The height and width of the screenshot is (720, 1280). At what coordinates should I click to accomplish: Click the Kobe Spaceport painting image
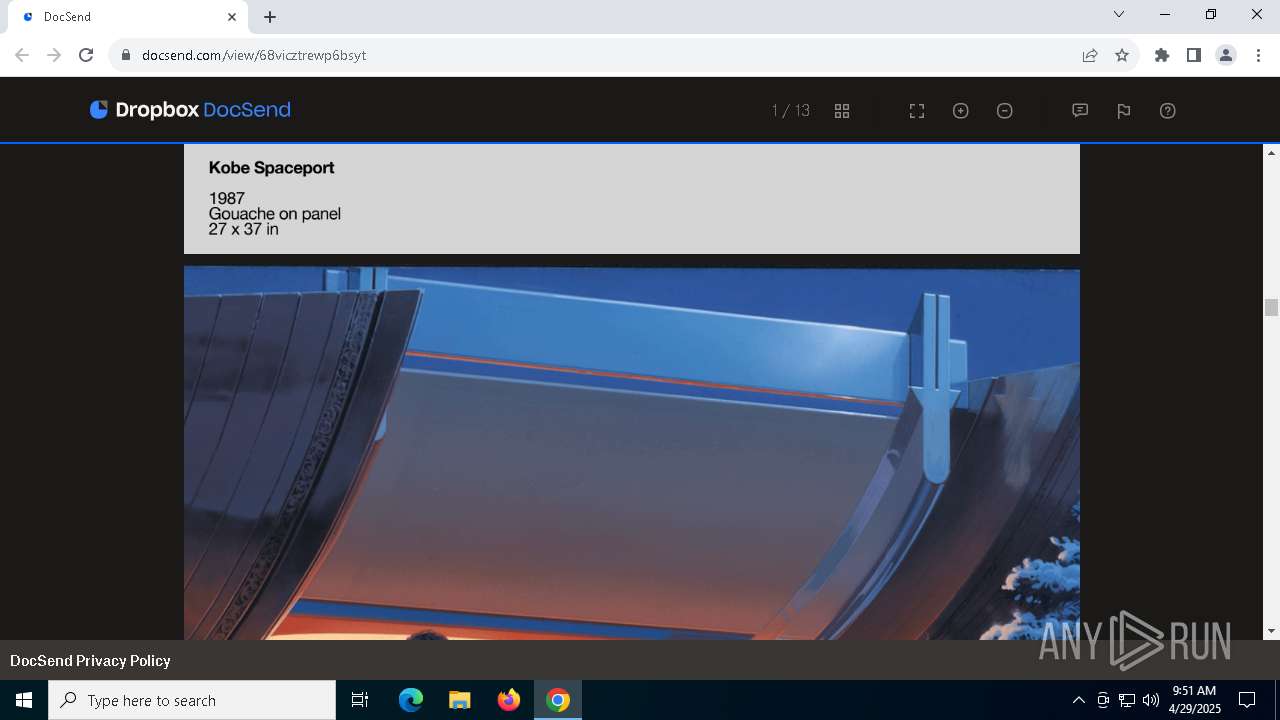pos(632,453)
